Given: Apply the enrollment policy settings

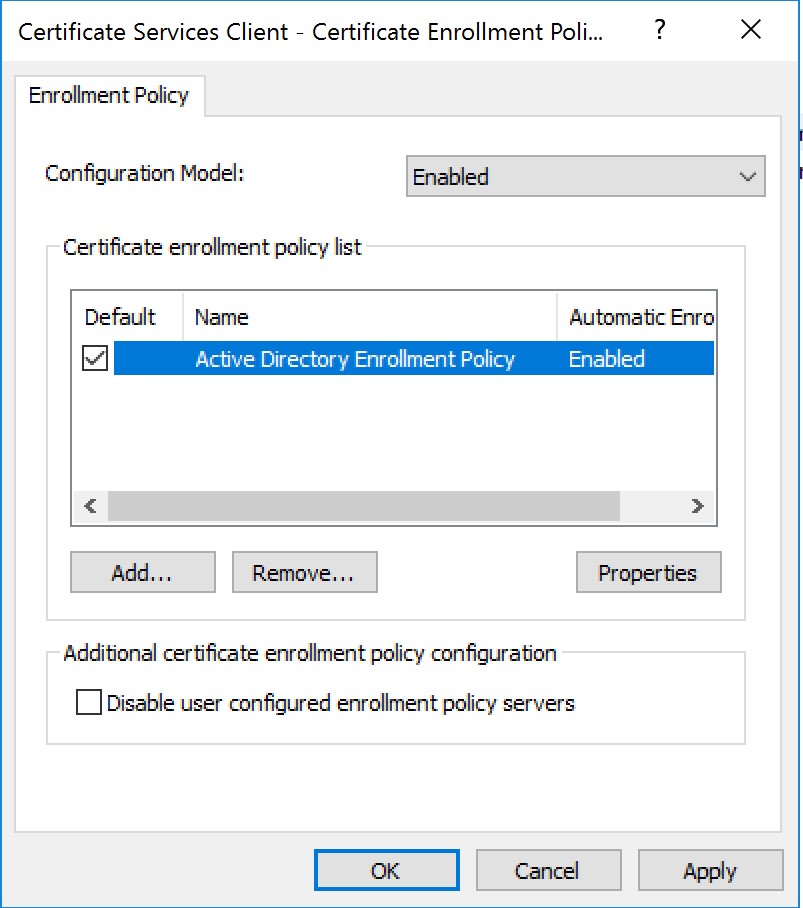Looking at the screenshot, I should [x=710, y=871].
